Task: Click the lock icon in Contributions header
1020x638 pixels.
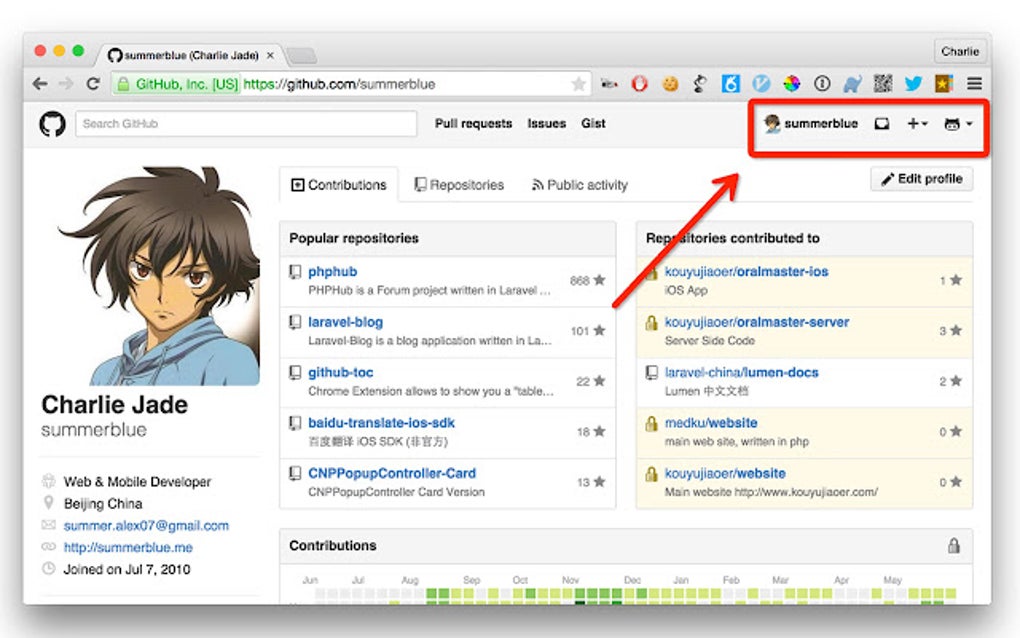Action: 953,546
